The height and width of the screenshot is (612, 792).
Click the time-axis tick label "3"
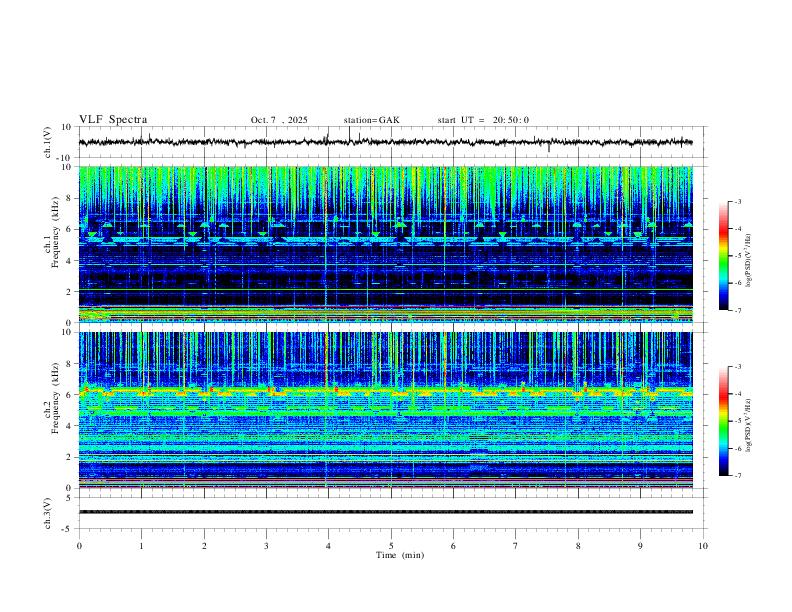pos(266,546)
